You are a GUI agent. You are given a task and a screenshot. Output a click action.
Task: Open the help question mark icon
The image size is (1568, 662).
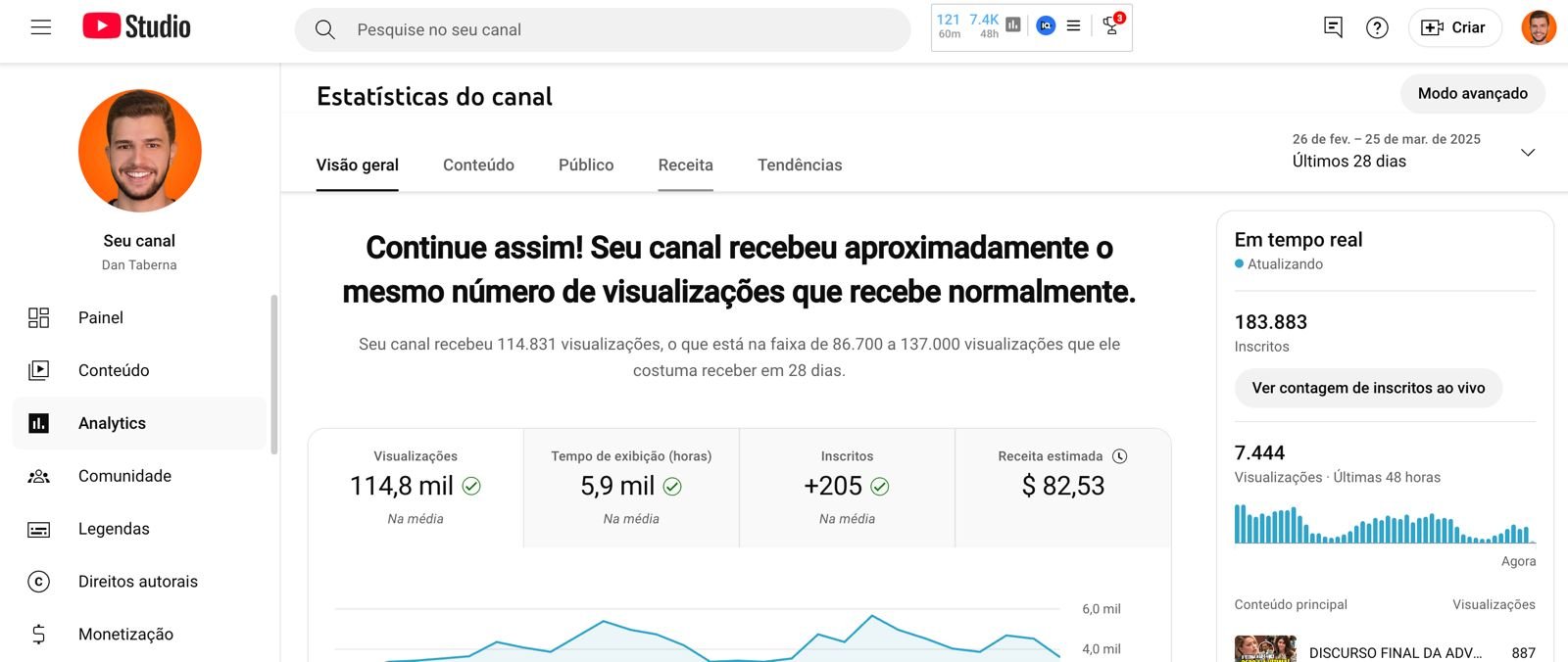click(1377, 27)
